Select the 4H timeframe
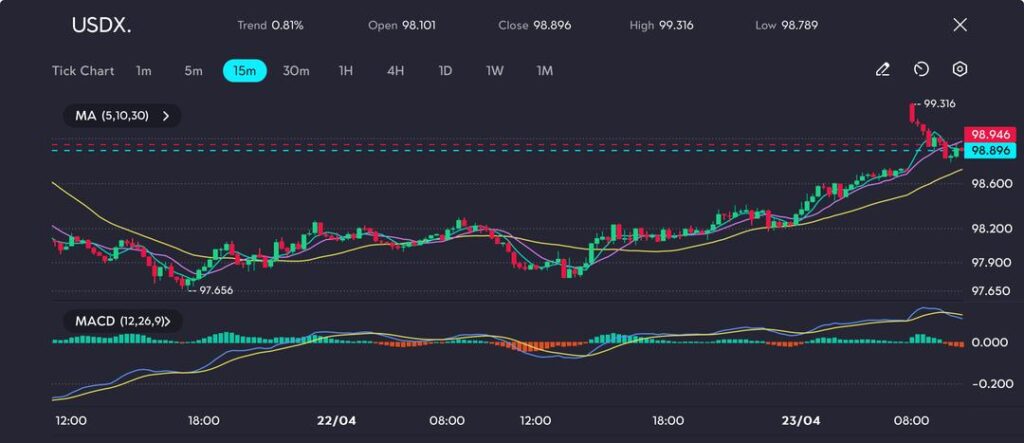Screen dimensions: 1024x443 click(x=395, y=71)
